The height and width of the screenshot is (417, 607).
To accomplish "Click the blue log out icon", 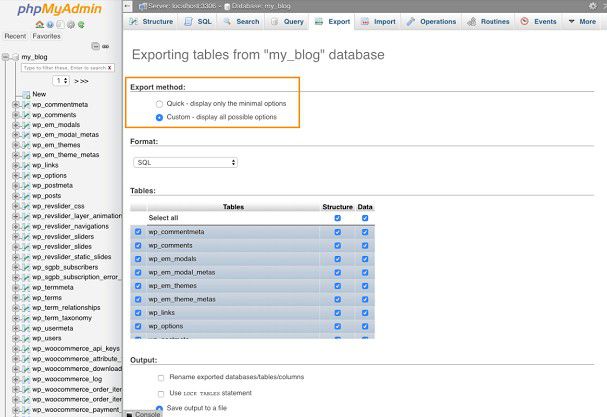I will click(50, 24).
